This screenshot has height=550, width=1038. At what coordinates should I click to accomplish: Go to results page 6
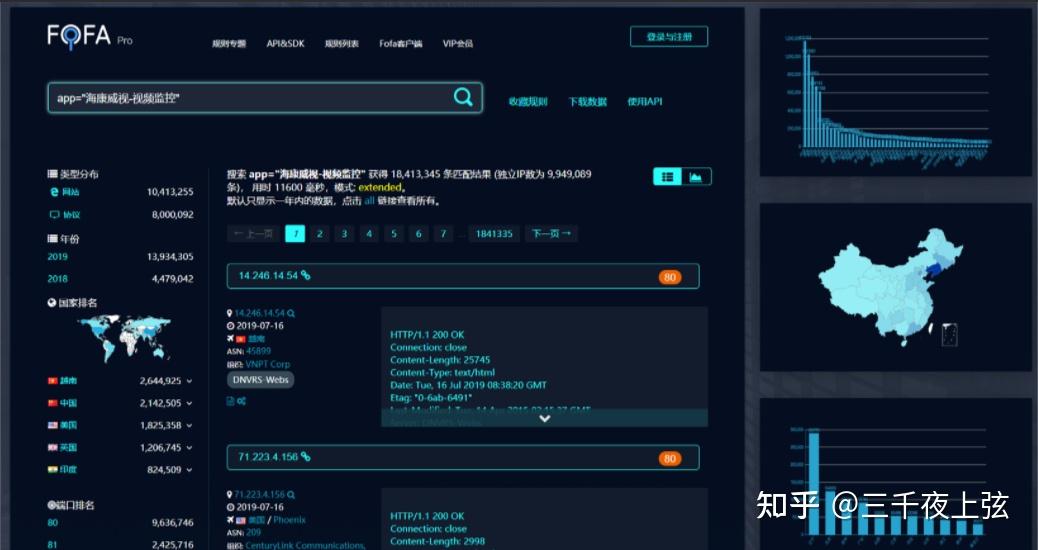(x=418, y=234)
